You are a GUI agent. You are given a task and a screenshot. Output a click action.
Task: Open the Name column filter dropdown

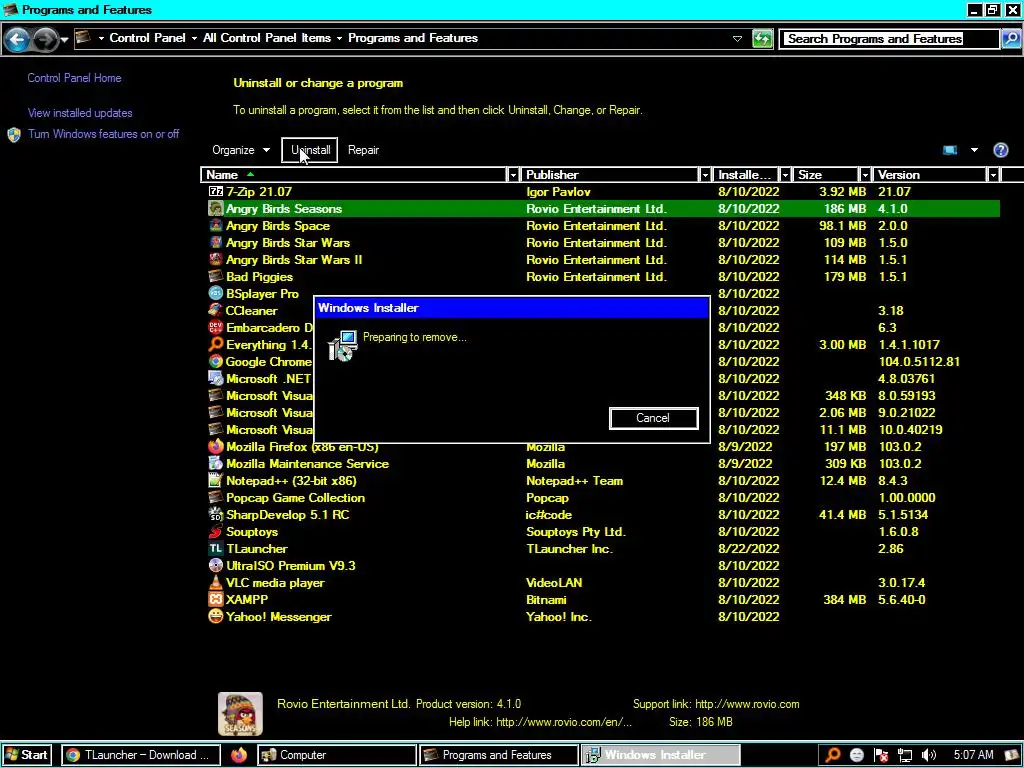(x=513, y=175)
